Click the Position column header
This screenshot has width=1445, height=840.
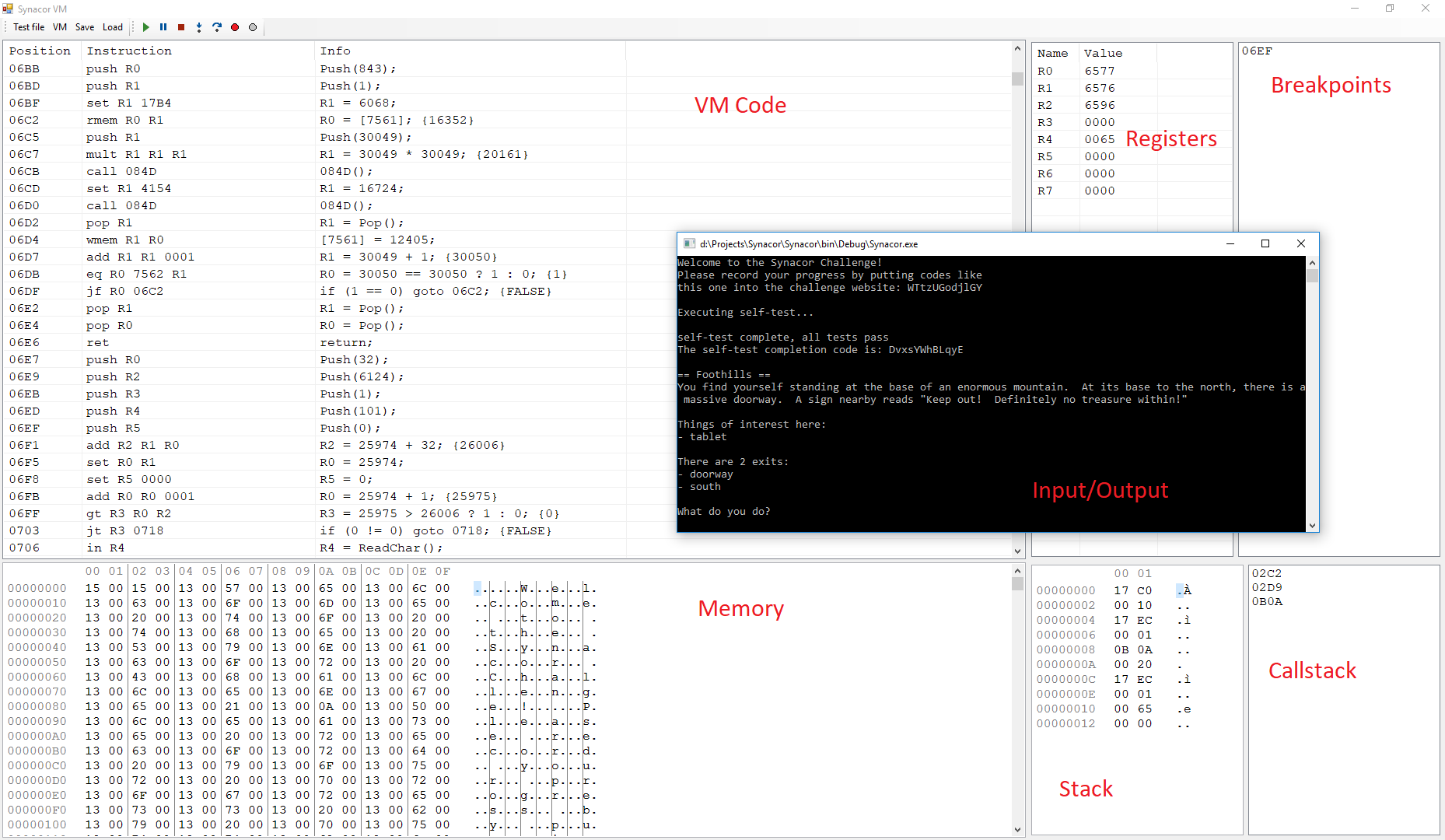(x=40, y=51)
